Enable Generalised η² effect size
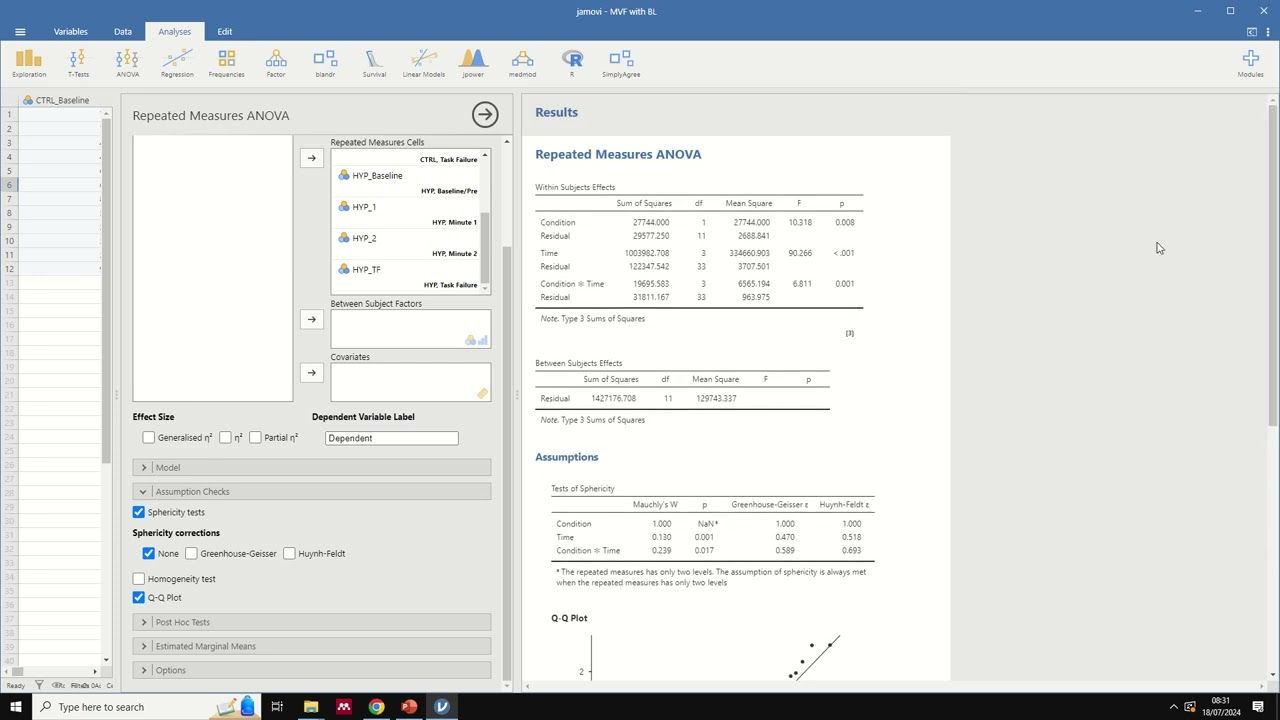This screenshot has width=1280, height=720. click(149, 437)
